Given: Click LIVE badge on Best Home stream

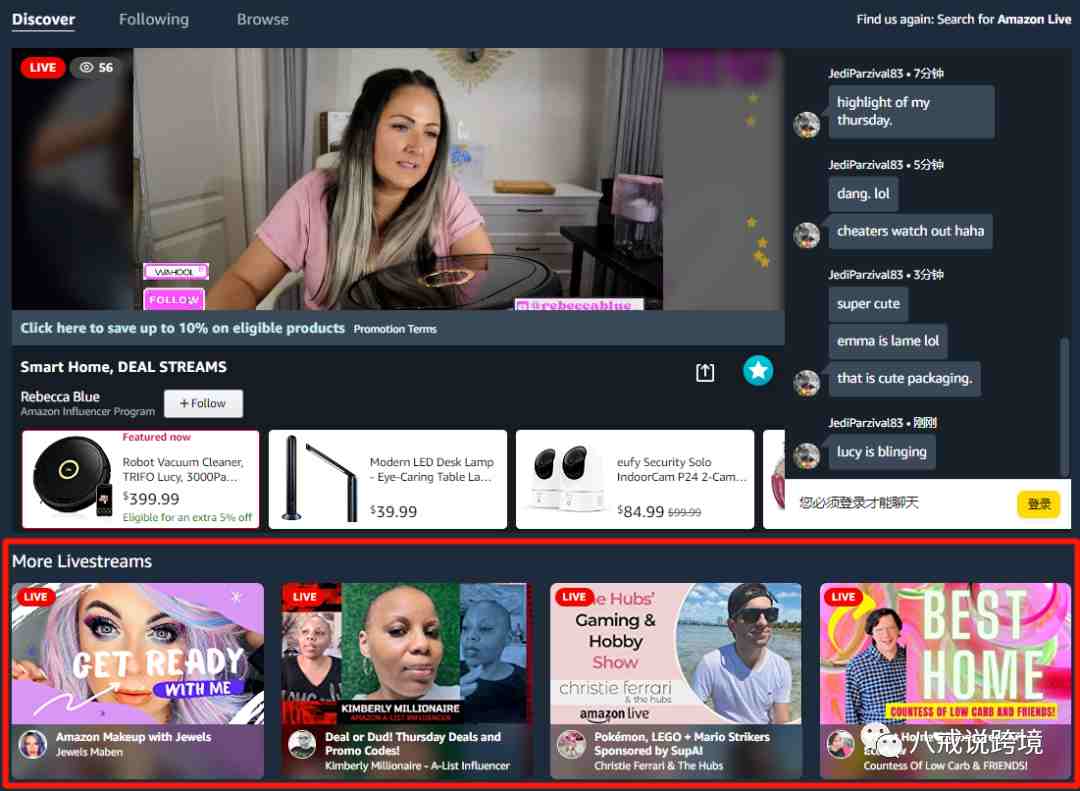Looking at the screenshot, I should 843,597.
